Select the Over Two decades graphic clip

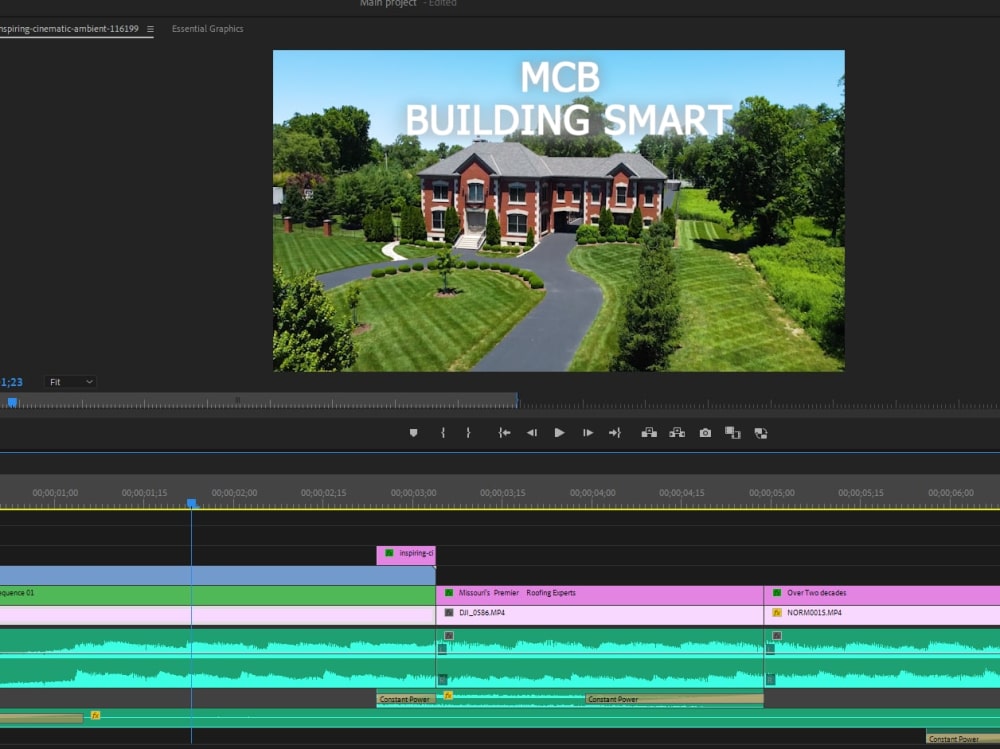[x=882, y=593]
